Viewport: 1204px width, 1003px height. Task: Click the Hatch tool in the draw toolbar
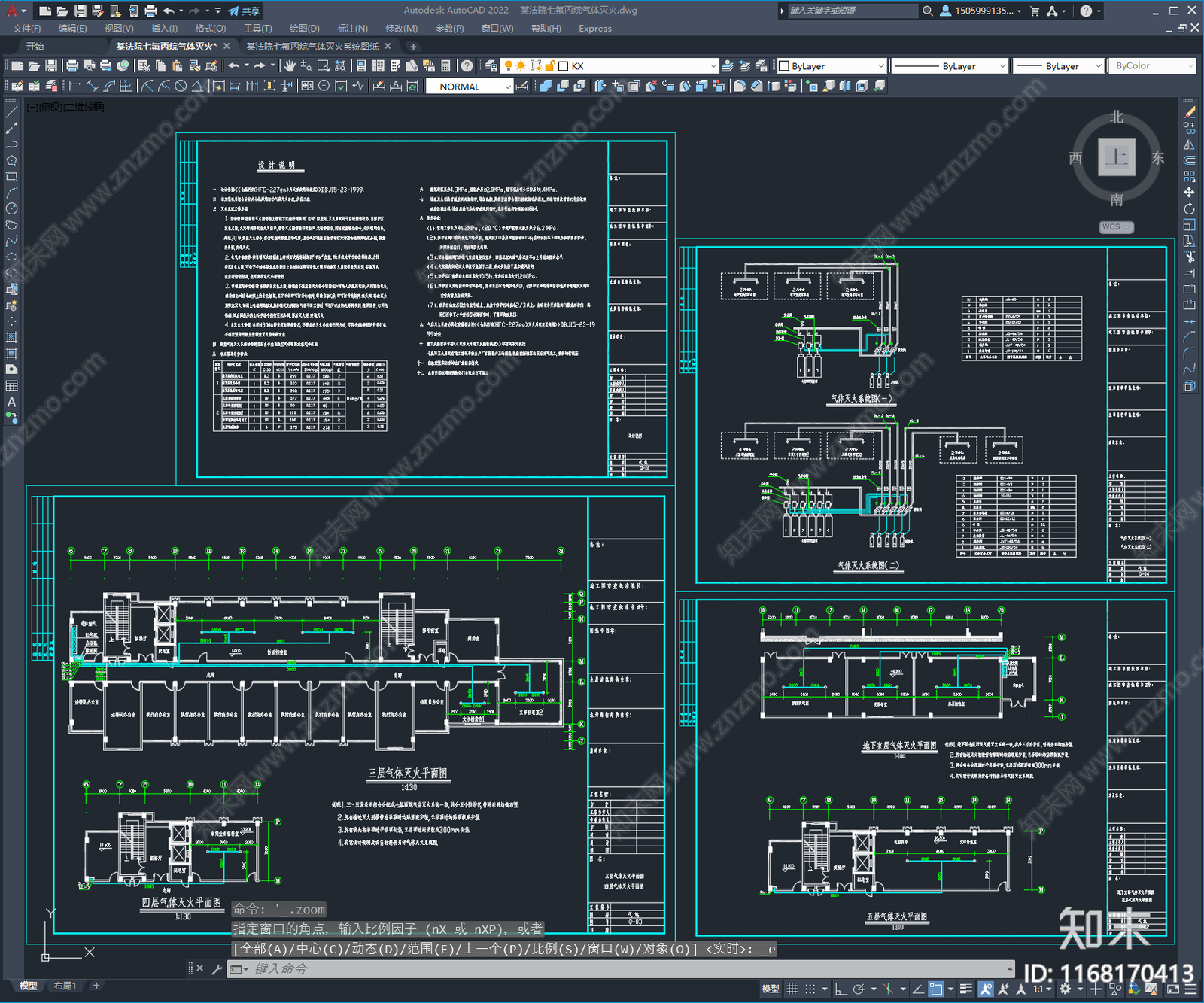tap(11, 337)
